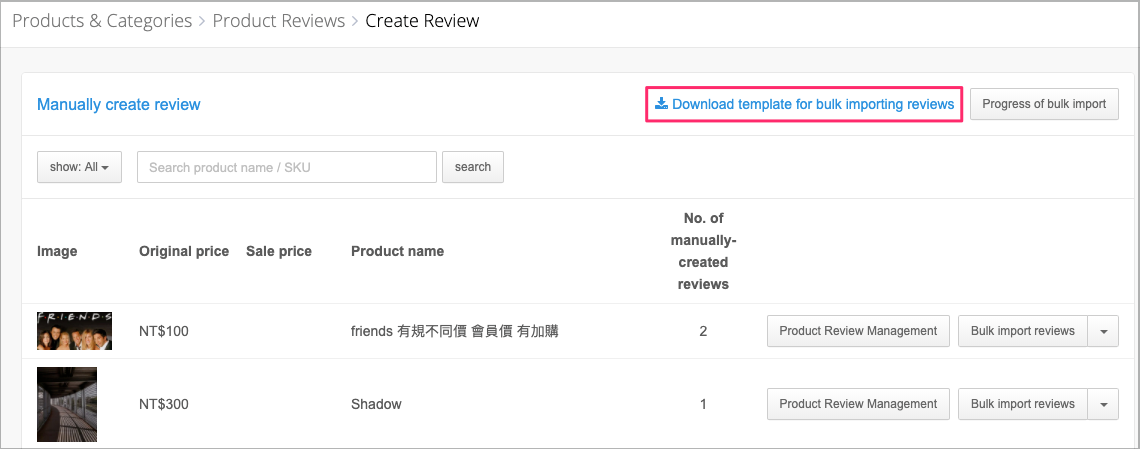Screen dimensions: 1140x449
Task: Click the Original price column header
Action: [184, 251]
